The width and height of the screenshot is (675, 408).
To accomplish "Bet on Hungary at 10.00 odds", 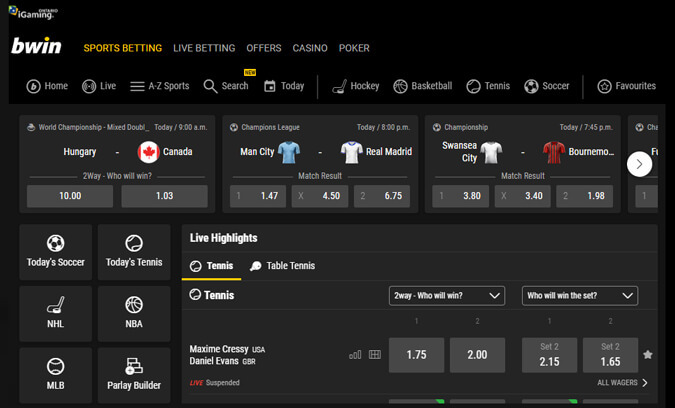I will (70, 196).
